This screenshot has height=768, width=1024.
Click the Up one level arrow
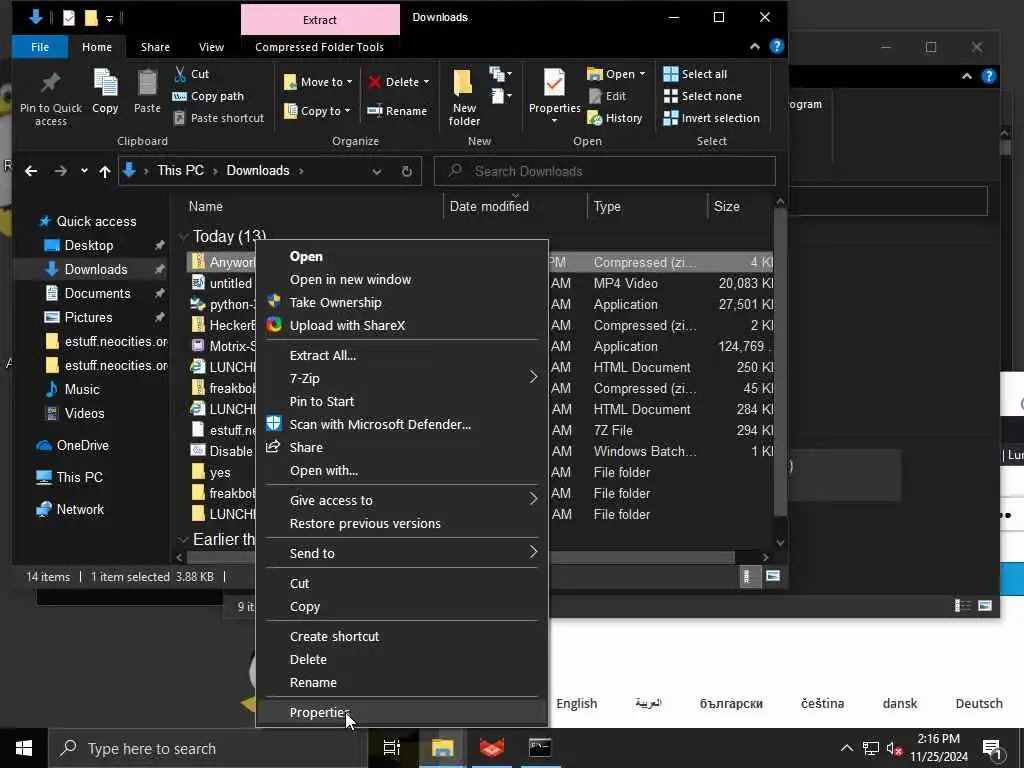(104, 171)
